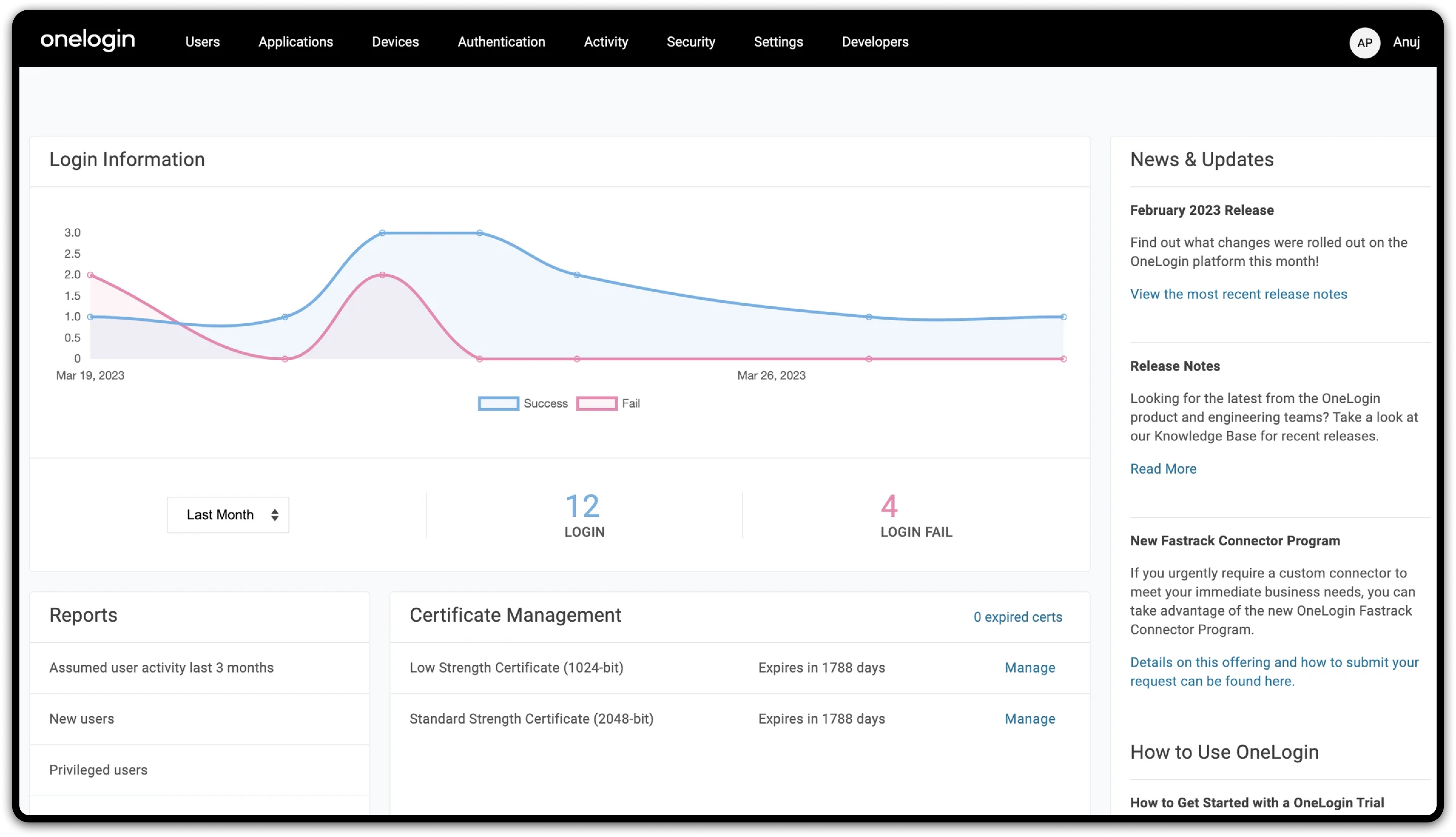Image resolution: width=1456 pixels, height=837 pixels.
Task: Click the 0 expired certs link
Action: (x=1017, y=617)
